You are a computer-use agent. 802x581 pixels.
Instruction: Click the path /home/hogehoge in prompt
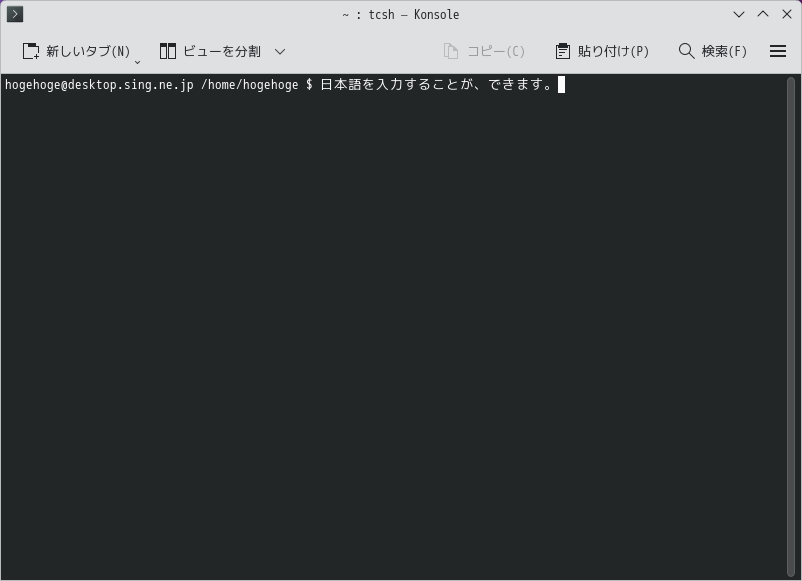coord(250,84)
